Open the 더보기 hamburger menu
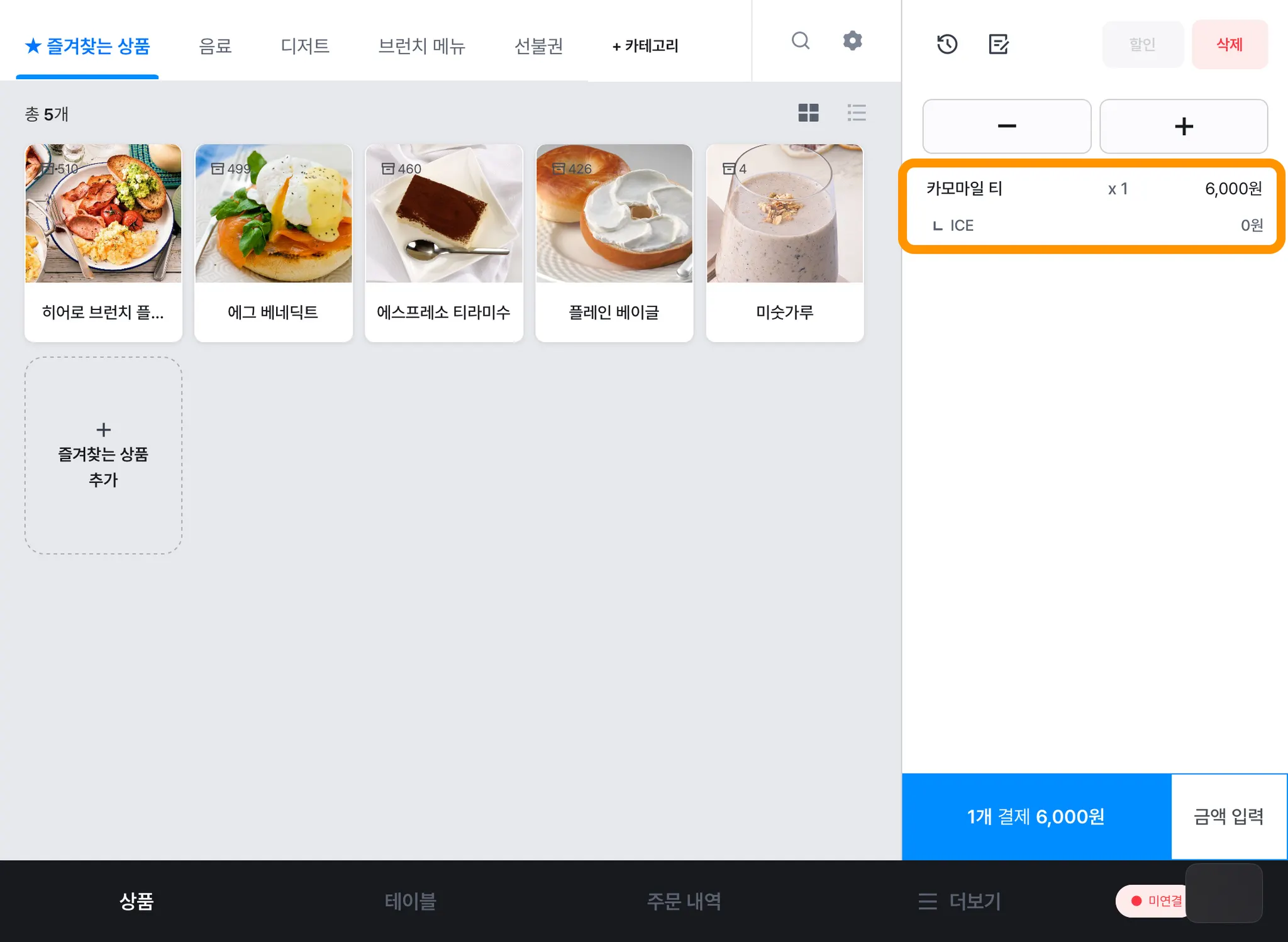This screenshot has width=1288, height=942. coord(959,901)
